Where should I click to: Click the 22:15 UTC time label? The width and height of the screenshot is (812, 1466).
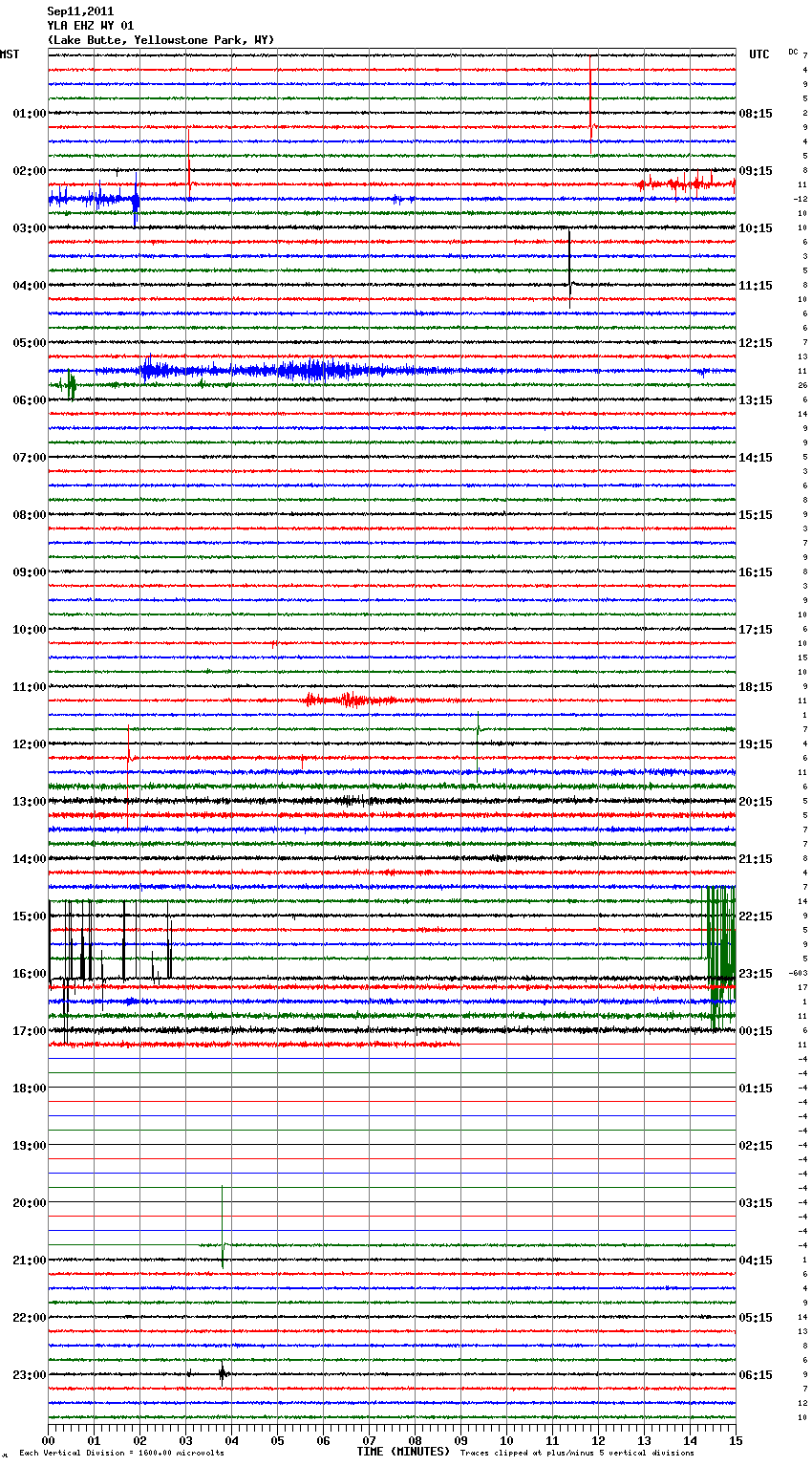click(756, 916)
